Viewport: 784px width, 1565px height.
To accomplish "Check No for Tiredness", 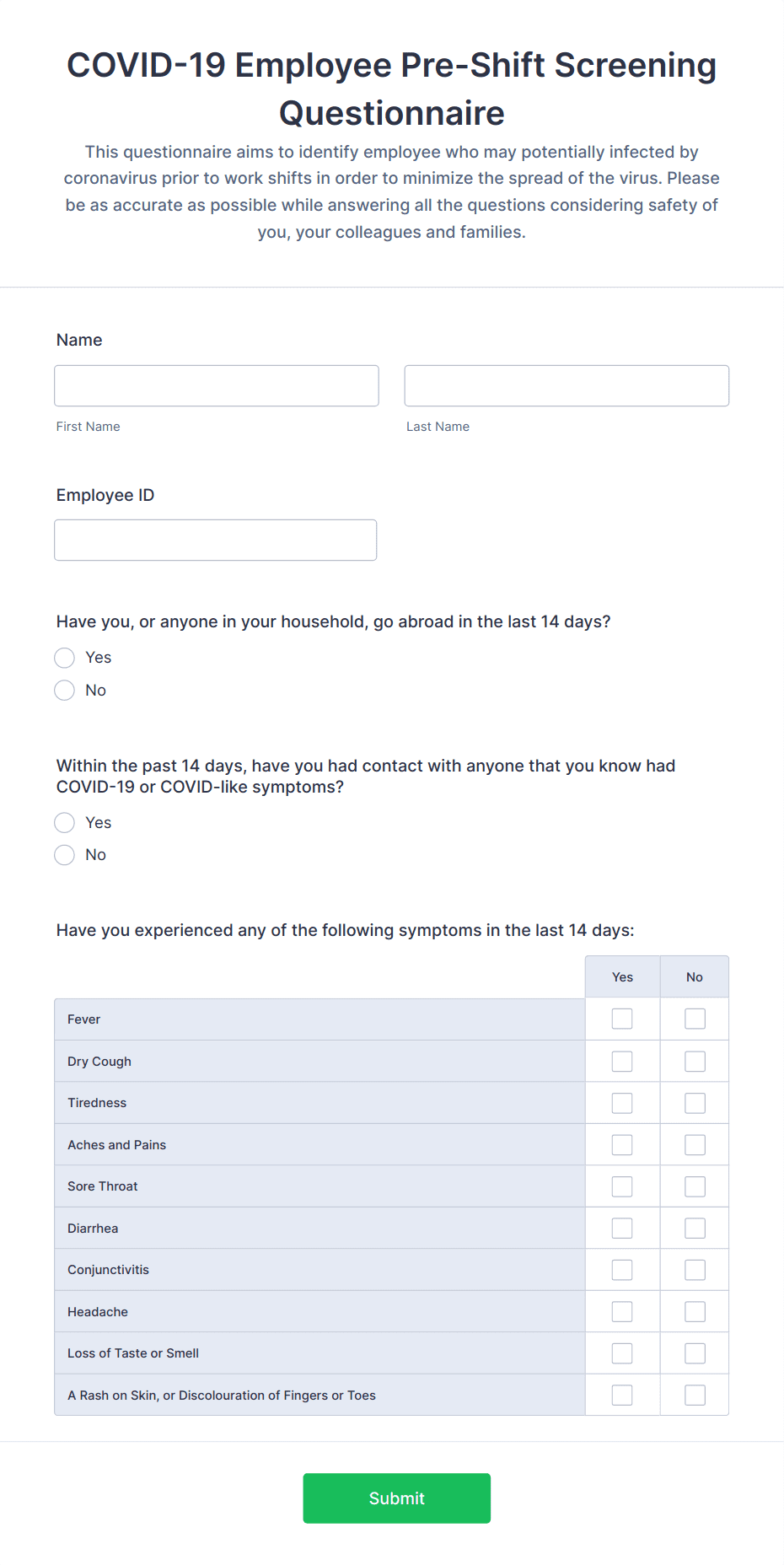I will coord(694,1102).
